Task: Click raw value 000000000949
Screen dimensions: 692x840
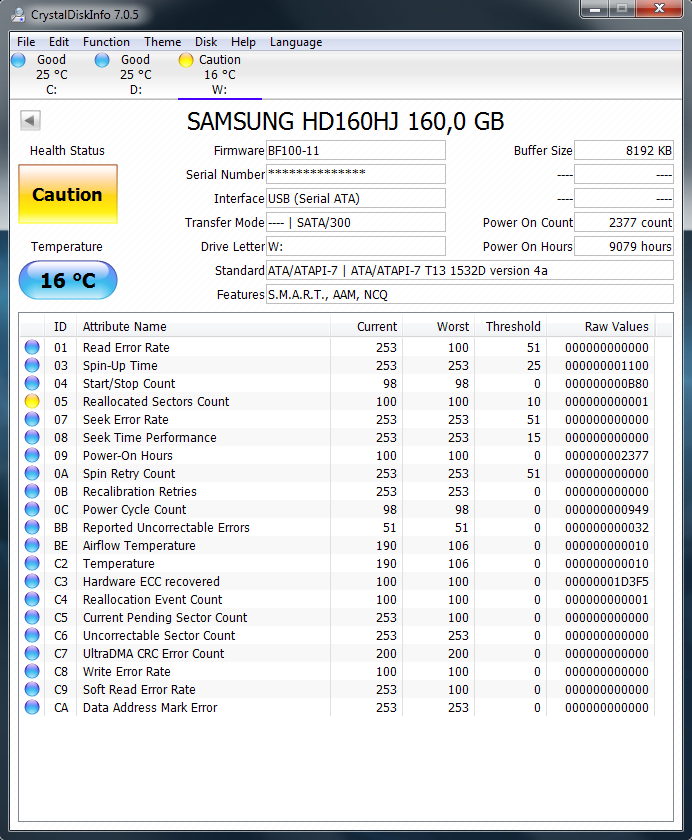Action: pos(606,509)
